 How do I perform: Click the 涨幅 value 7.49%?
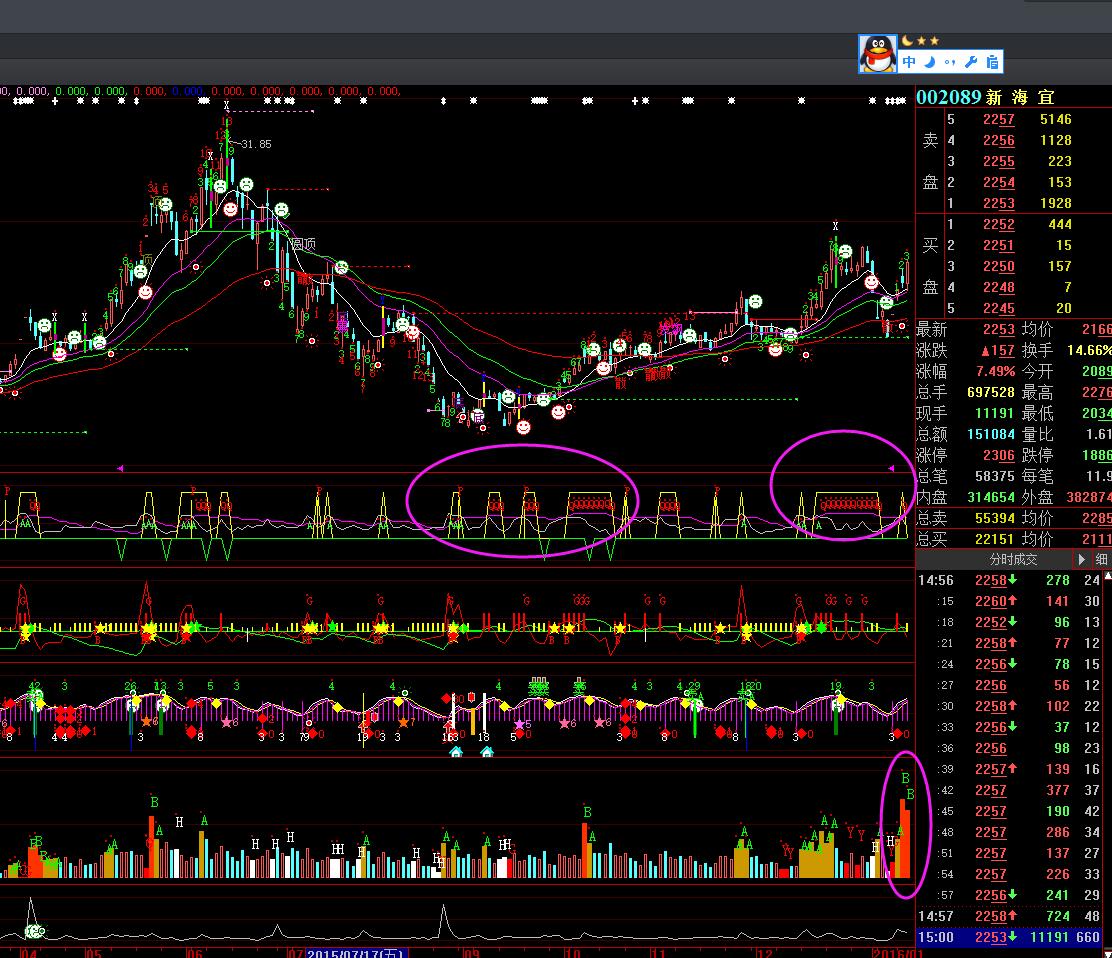point(996,372)
